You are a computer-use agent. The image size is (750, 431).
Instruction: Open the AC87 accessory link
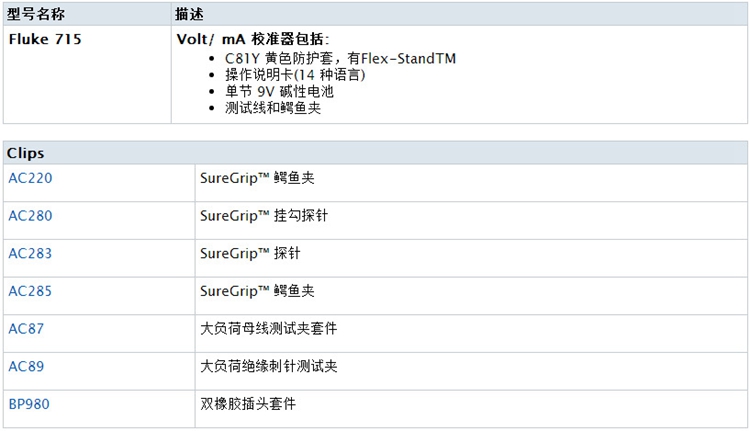[x=26, y=329]
